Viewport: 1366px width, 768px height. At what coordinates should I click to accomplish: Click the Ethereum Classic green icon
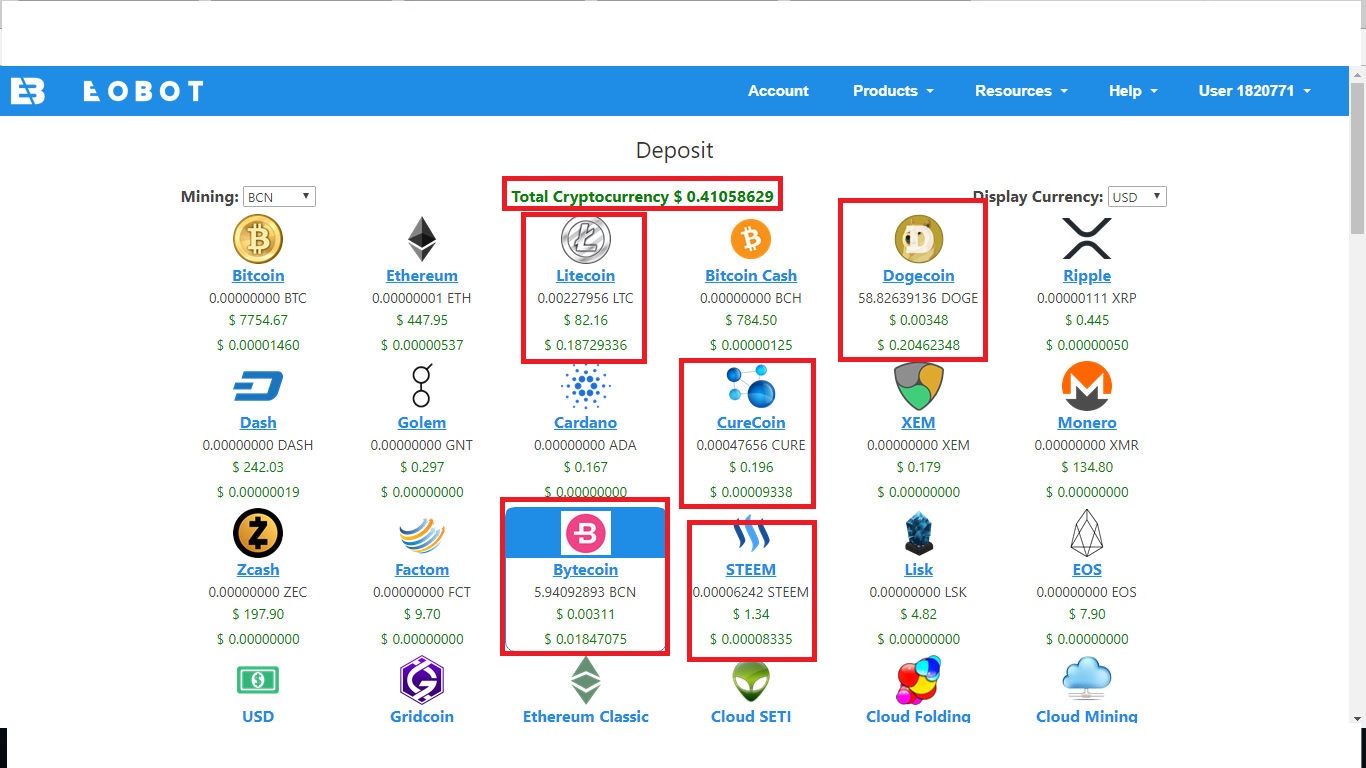586,681
